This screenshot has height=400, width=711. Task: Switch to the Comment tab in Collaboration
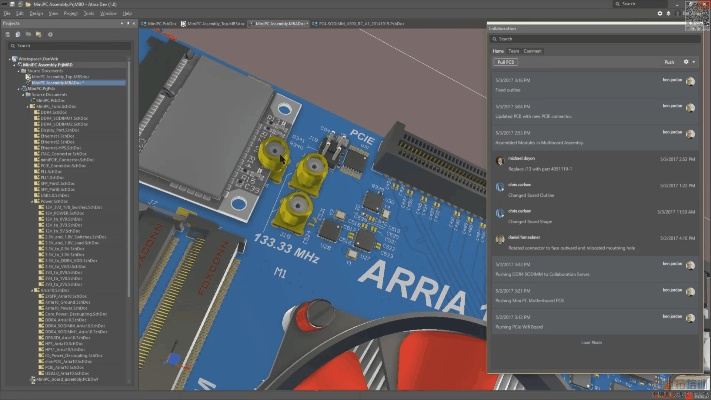point(532,50)
